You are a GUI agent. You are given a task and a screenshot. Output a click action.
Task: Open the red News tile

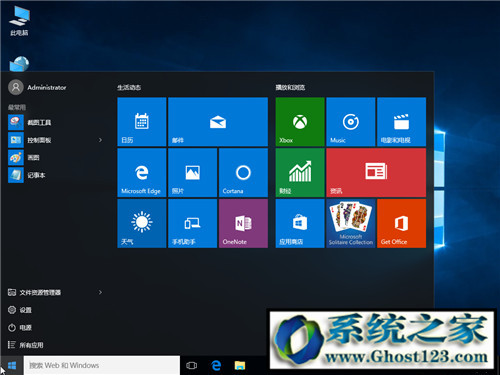pos(376,173)
